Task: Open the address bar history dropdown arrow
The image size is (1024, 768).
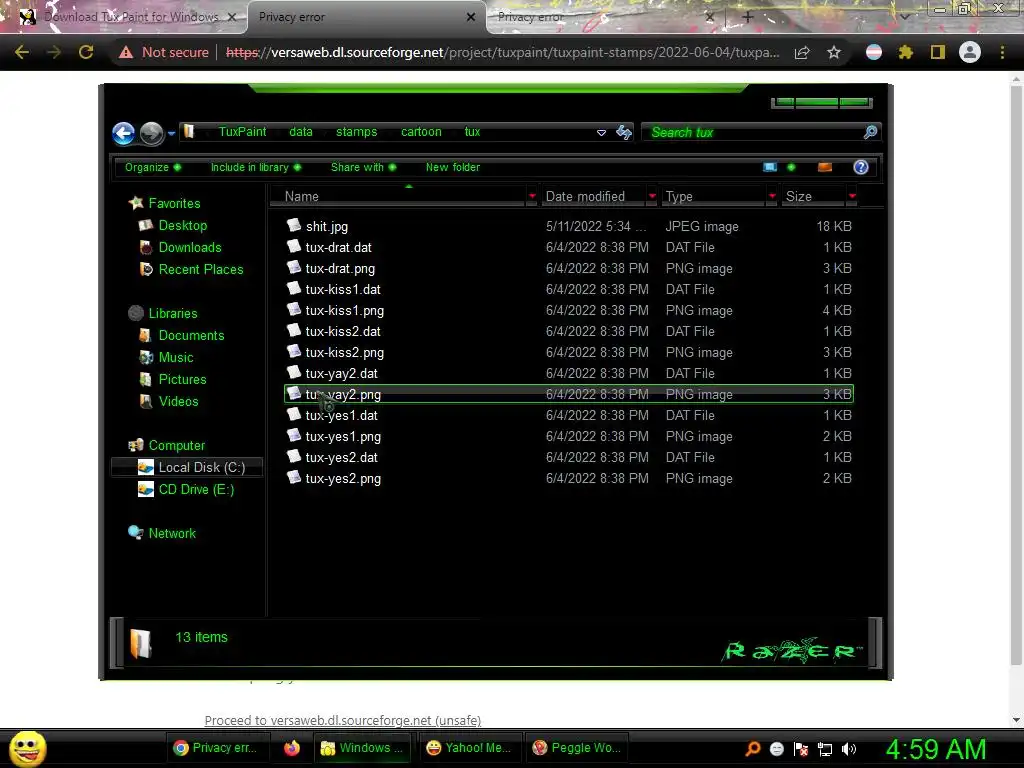Action: click(x=601, y=133)
